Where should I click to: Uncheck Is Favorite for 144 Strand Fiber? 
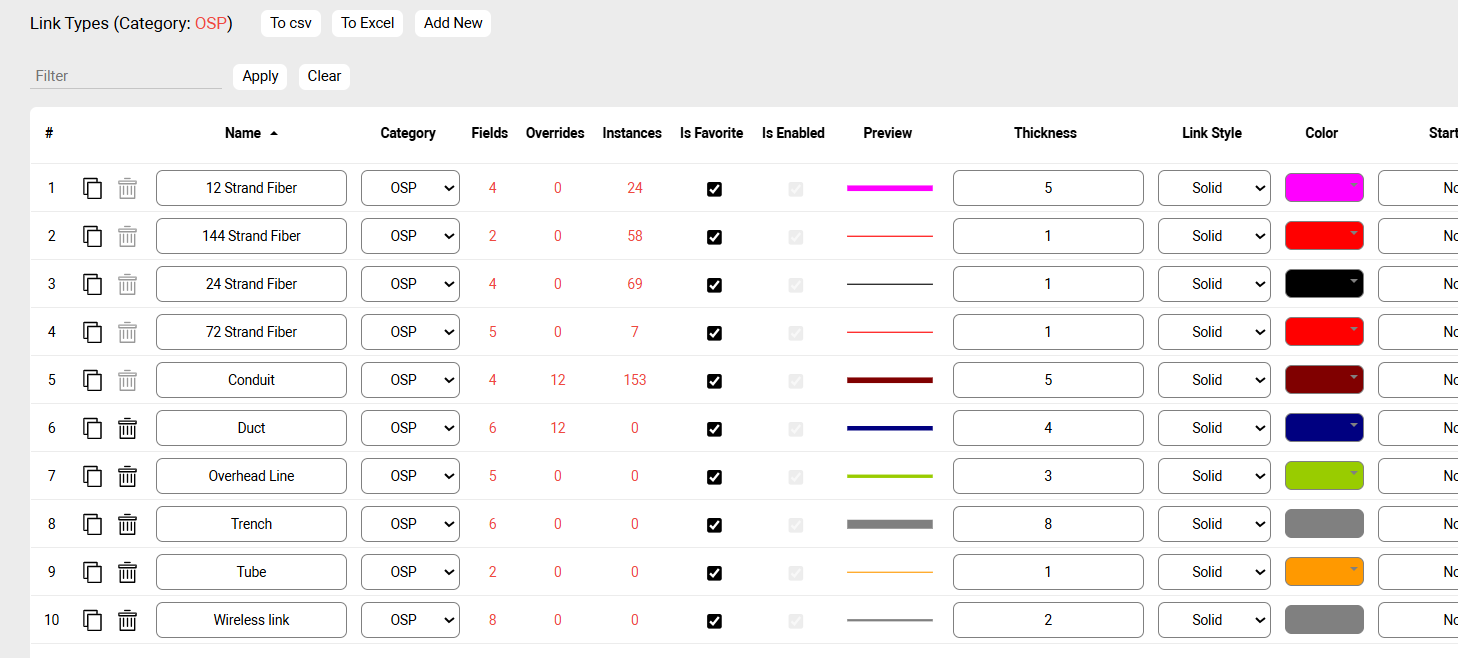coord(714,237)
